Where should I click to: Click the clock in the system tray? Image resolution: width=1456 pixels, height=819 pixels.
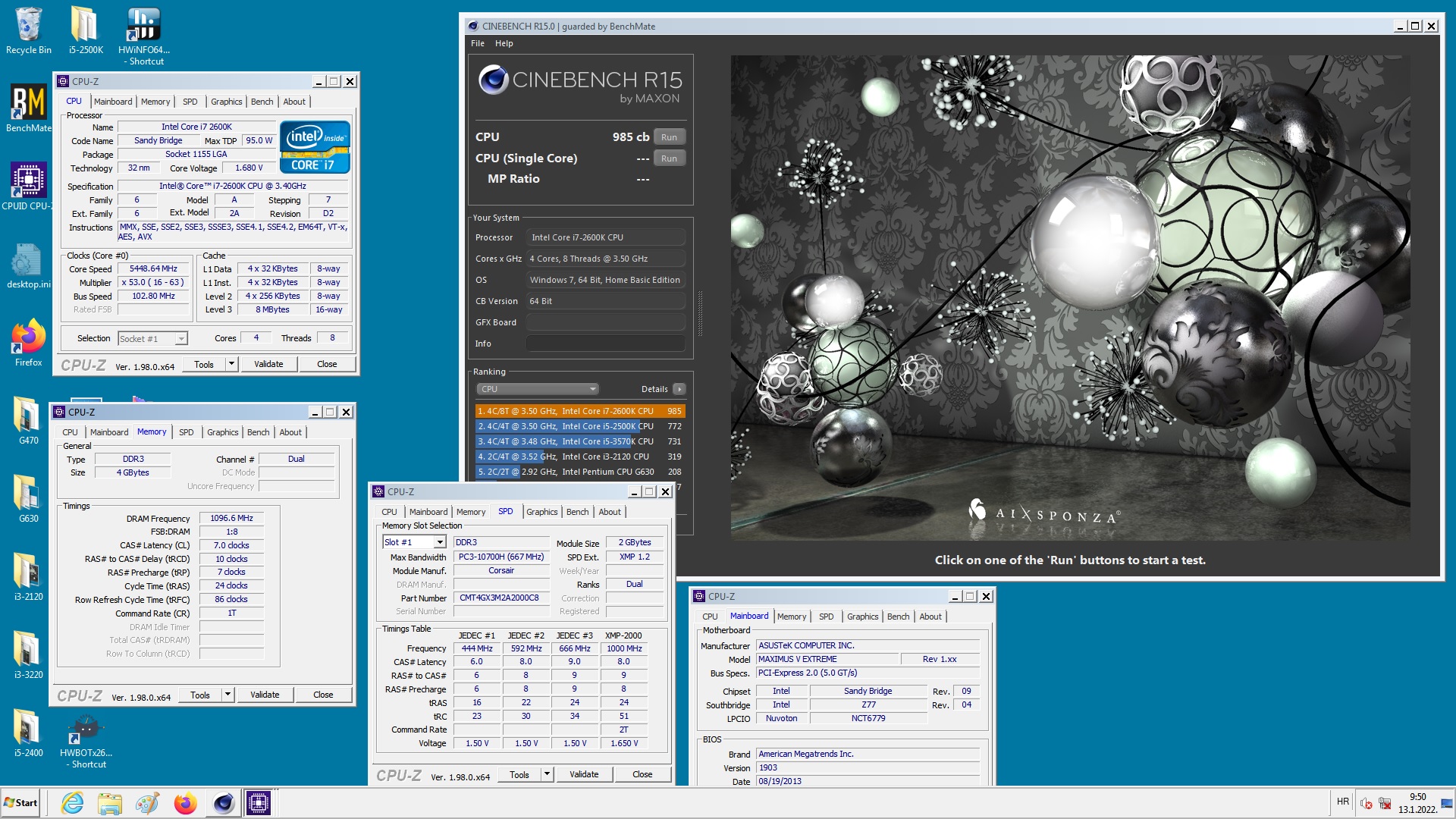[x=1417, y=803]
